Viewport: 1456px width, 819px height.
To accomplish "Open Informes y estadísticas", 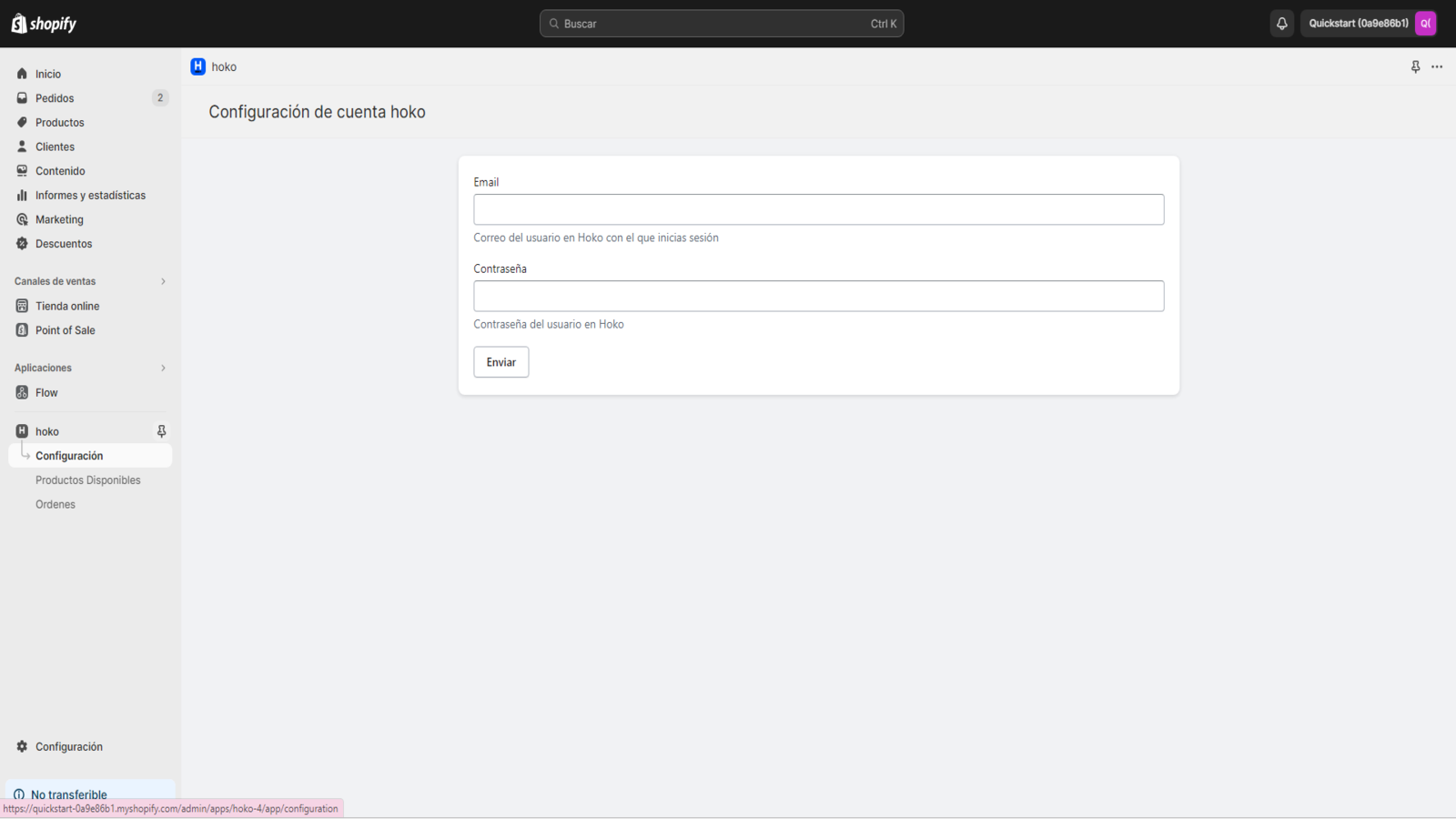I will 90,195.
